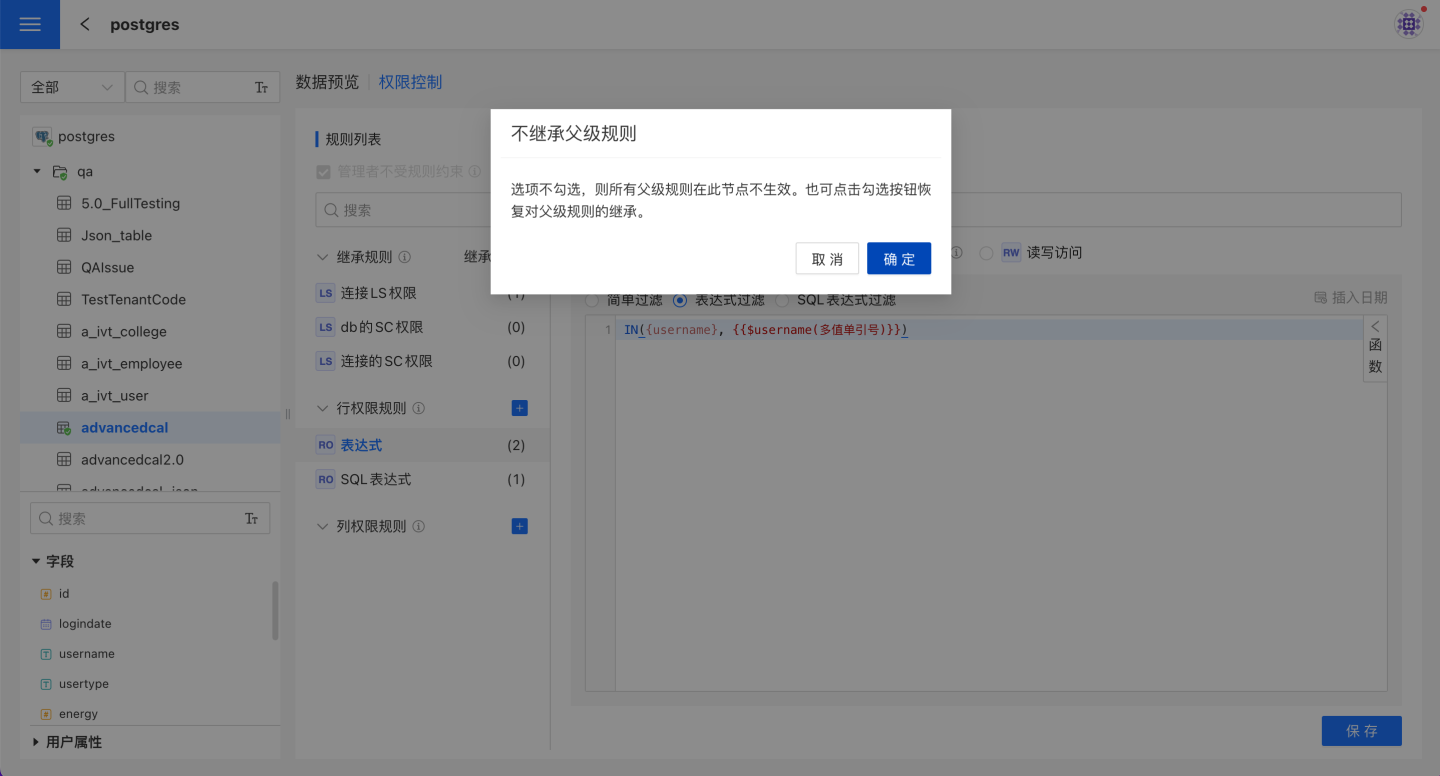Select the a_ivt_employee table
Screen dimensions: 1440x776
point(131,364)
